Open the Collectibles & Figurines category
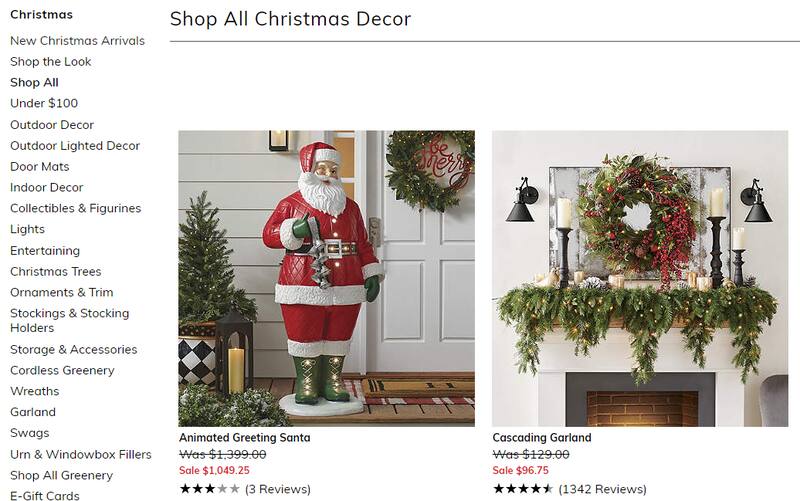The image size is (800, 501). point(76,208)
